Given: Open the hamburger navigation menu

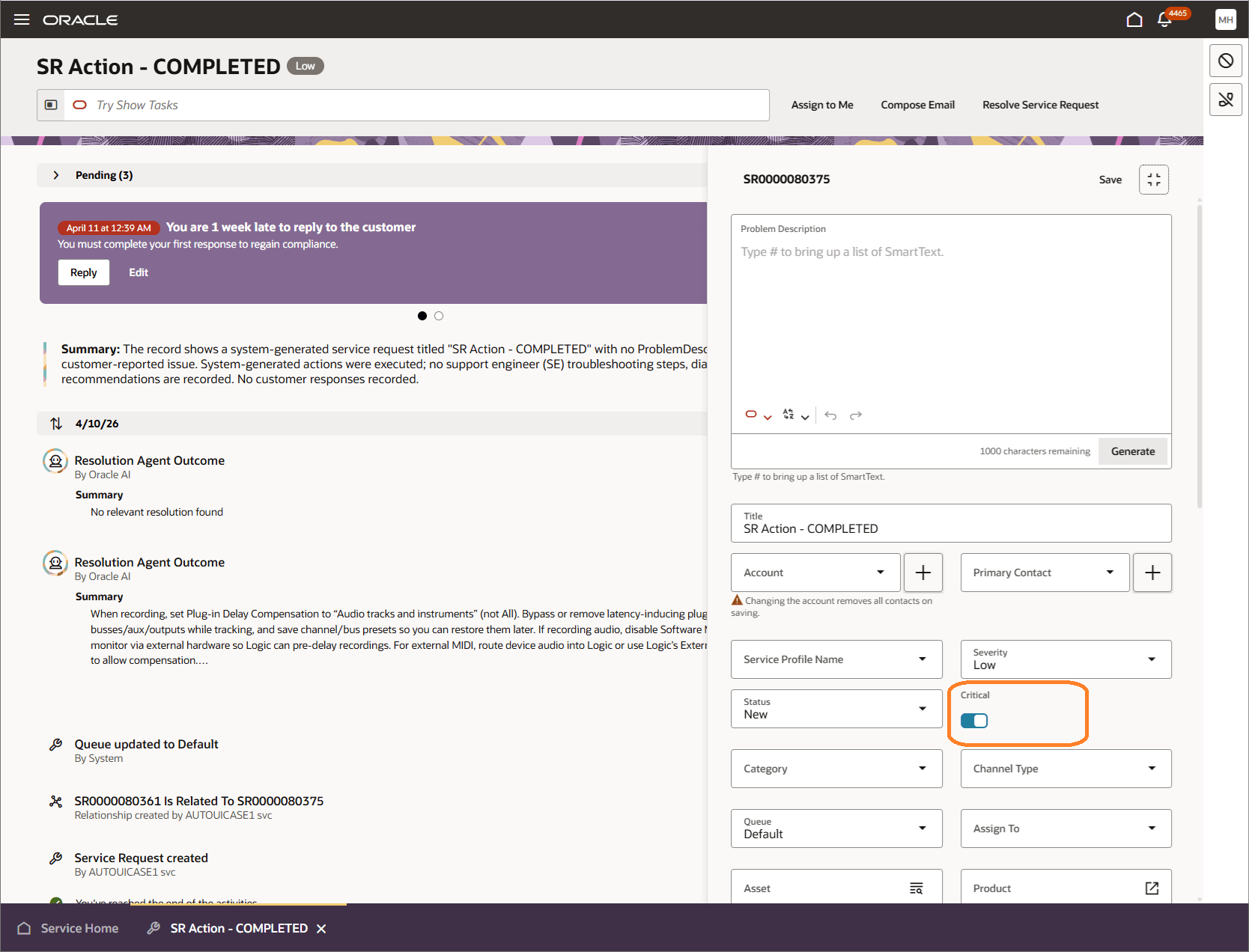Looking at the screenshot, I should 22,19.
